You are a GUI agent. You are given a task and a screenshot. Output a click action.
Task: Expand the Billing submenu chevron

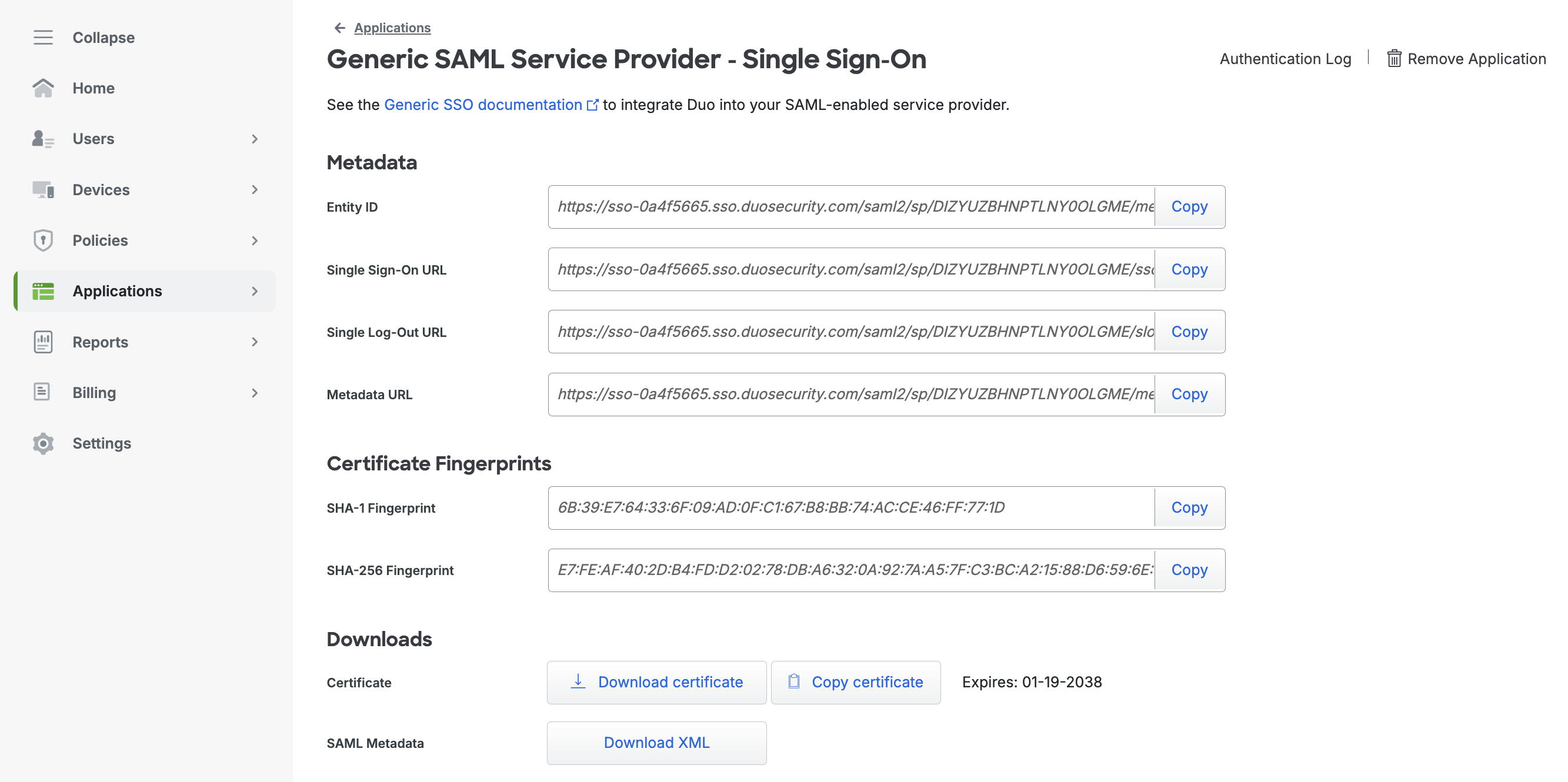(255, 393)
